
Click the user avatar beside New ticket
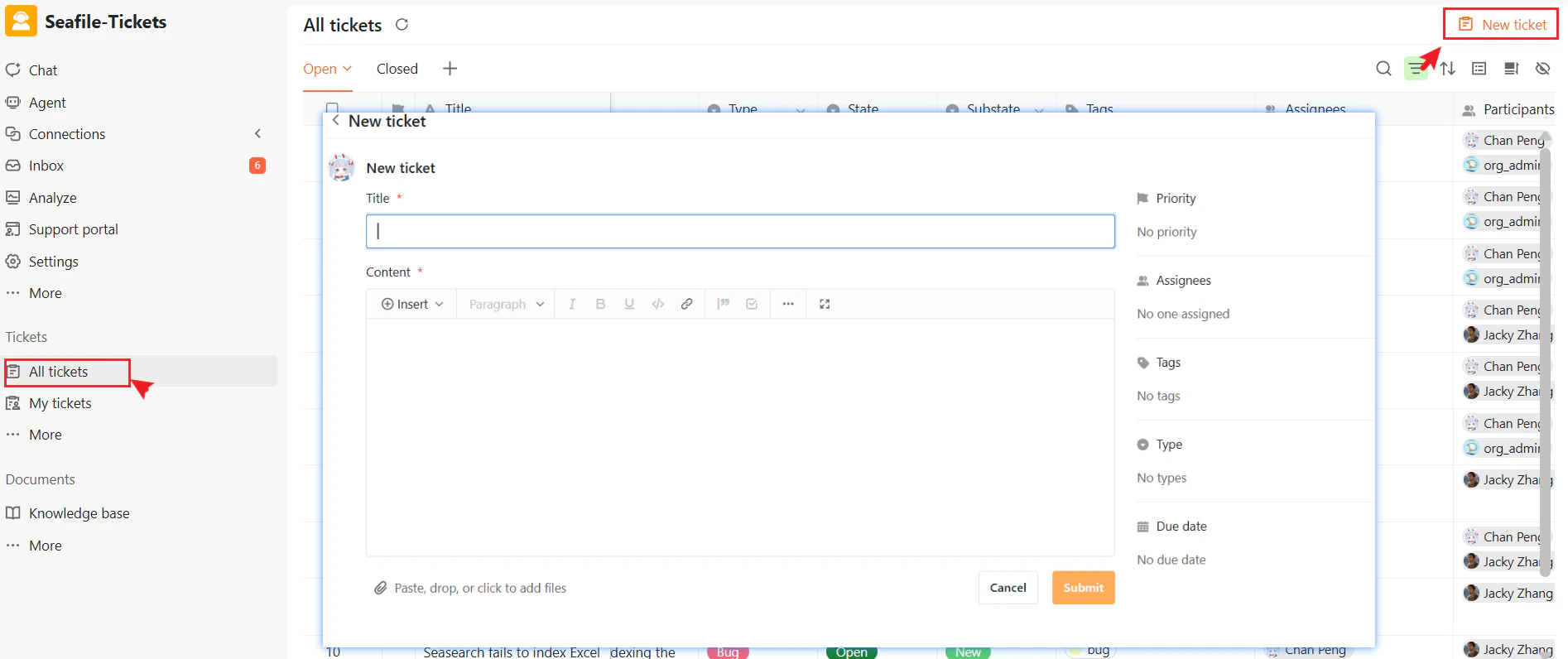point(342,167)
